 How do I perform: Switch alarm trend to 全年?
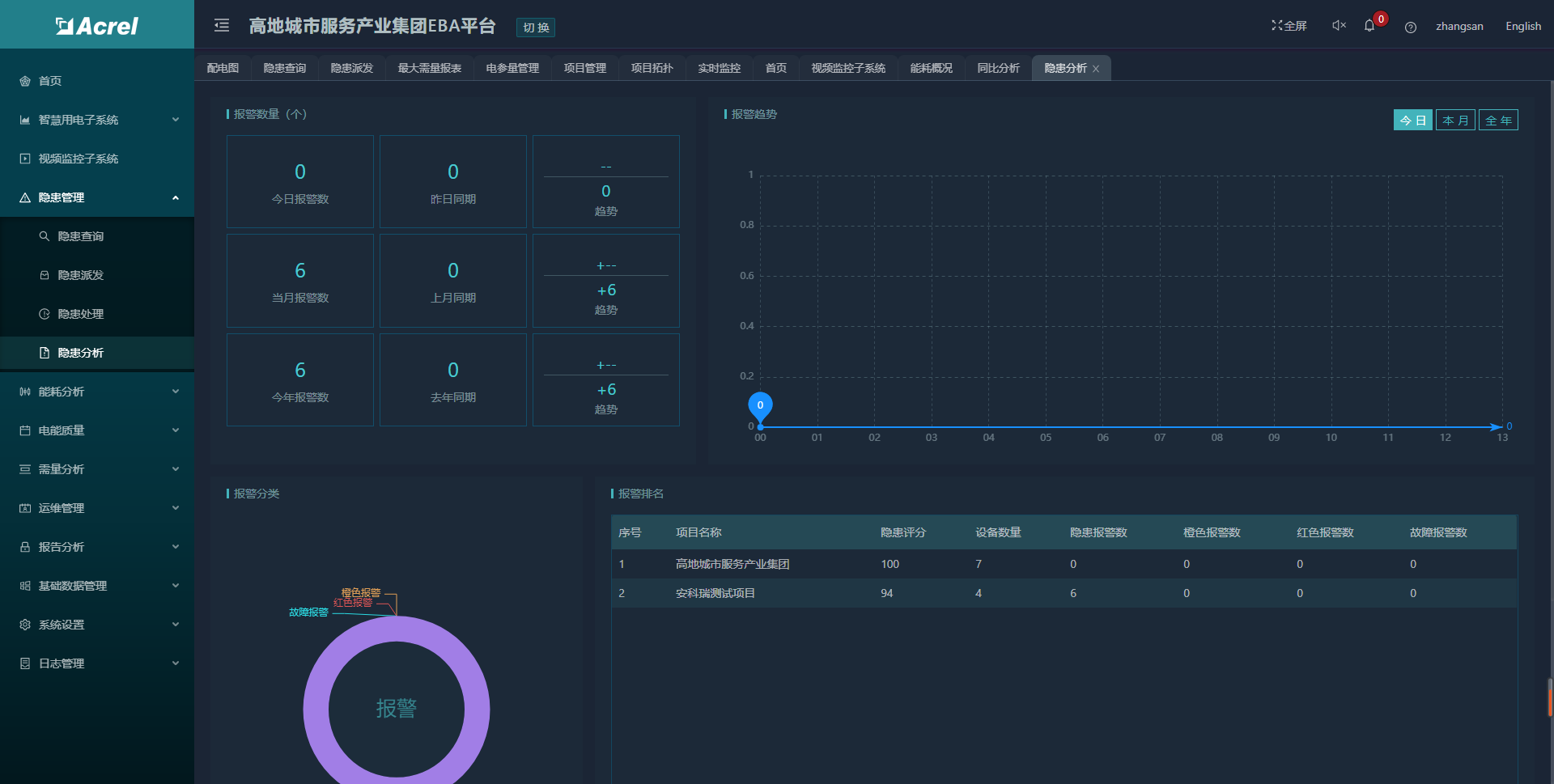pos(1498,121)
